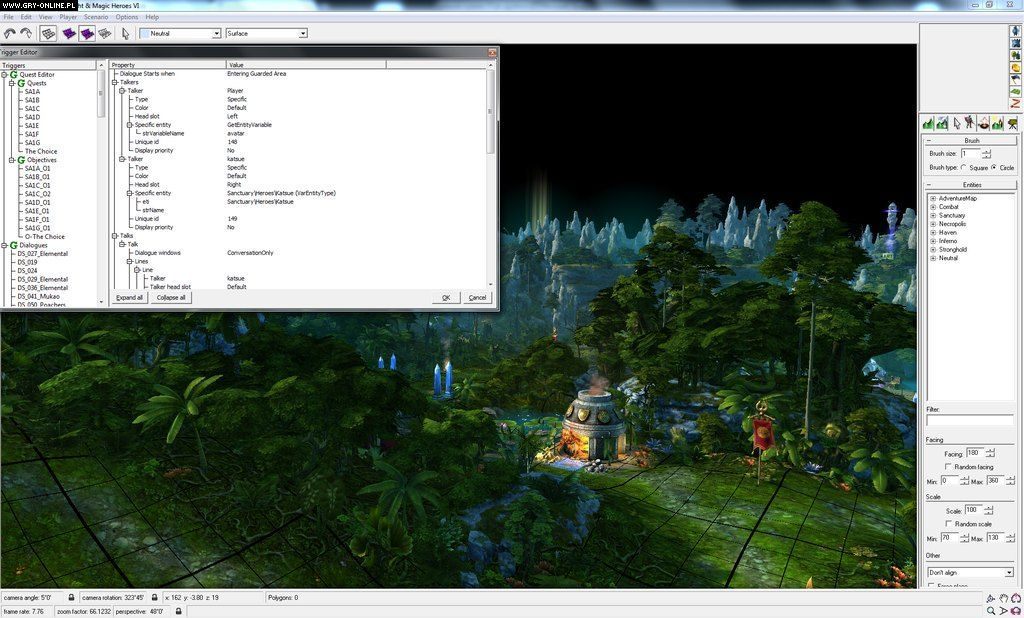Enable the Random scale checkbox
Screen dimensions: 1024x618
click(x=948, y=524)
